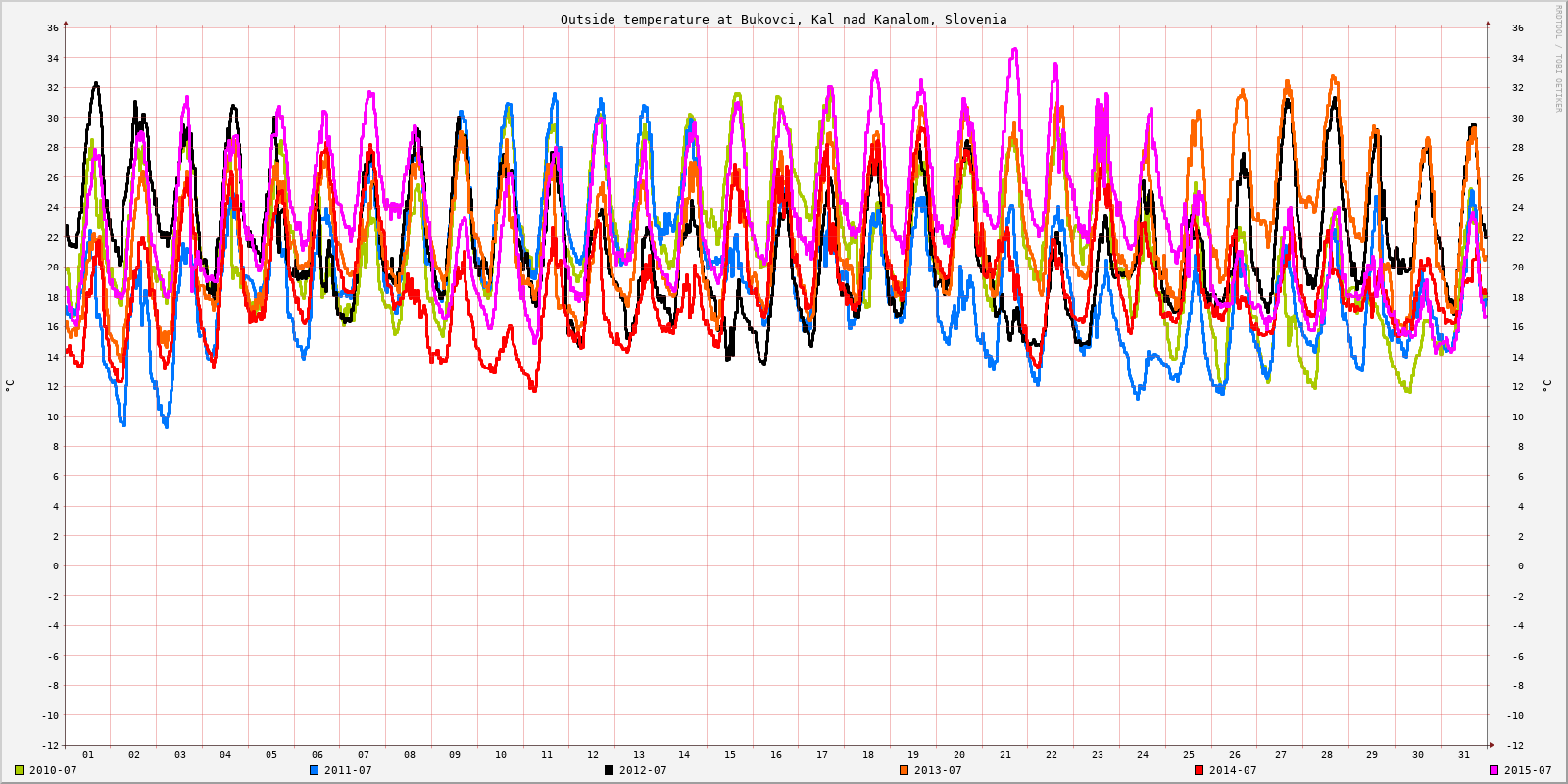The height and width of the screenshot is (784, 1568).
Task: Click the blue 2011-07 legend swatch
Action: point(314,770)
